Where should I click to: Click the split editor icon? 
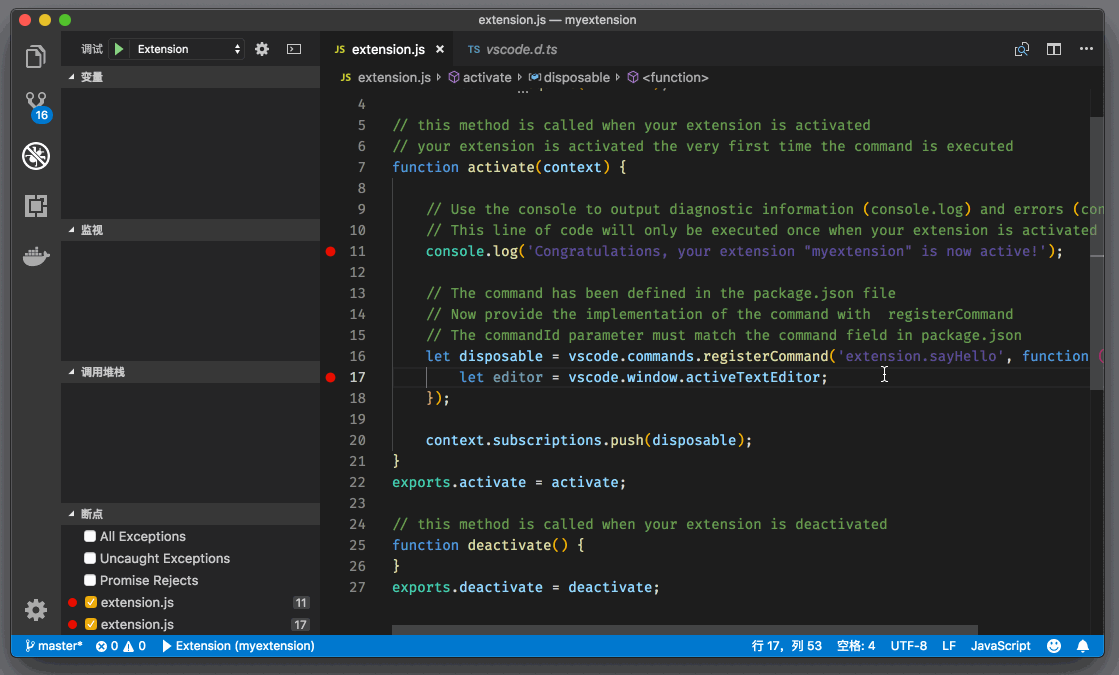point(1054,49)
